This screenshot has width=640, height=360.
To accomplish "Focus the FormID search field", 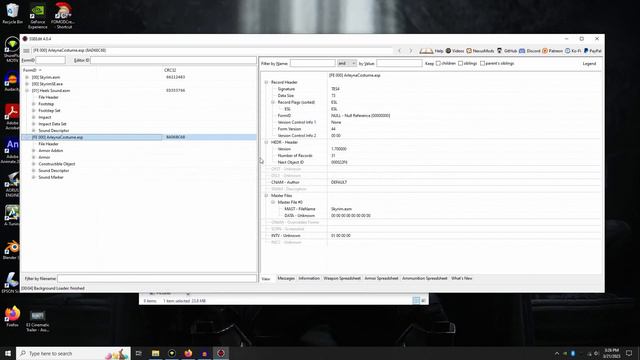I will coord(50,60).
